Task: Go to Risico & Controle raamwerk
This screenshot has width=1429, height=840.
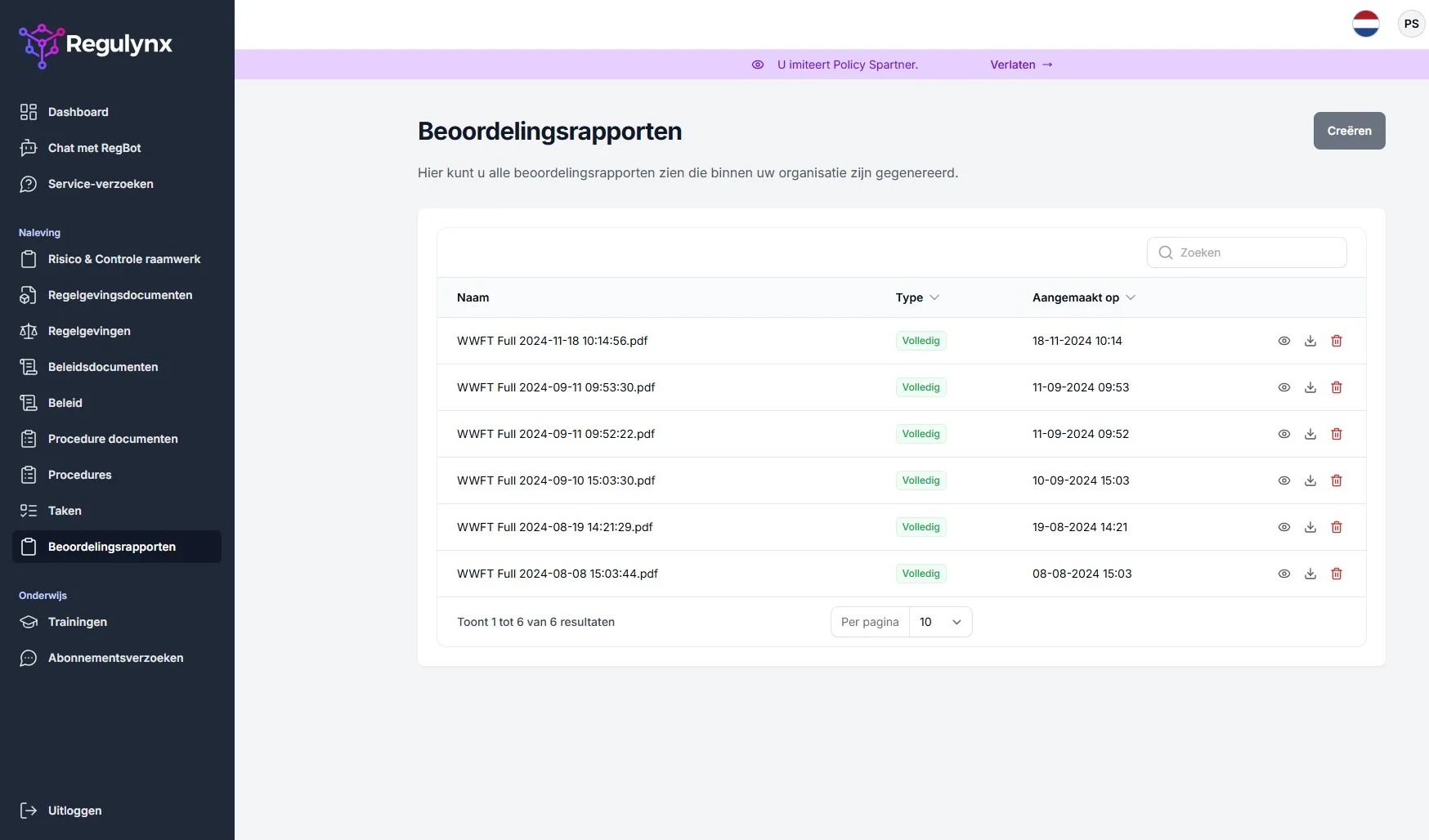Action: coord(124,259)
